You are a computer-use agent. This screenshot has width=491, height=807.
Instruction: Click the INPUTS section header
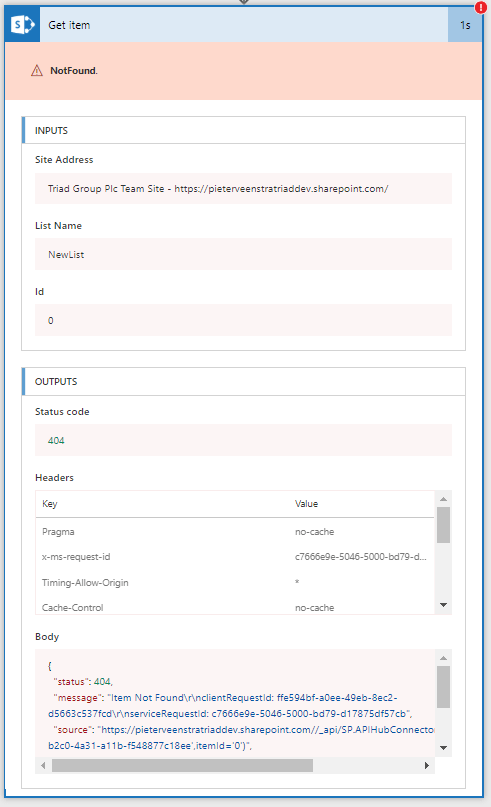[x=244, y=130]
